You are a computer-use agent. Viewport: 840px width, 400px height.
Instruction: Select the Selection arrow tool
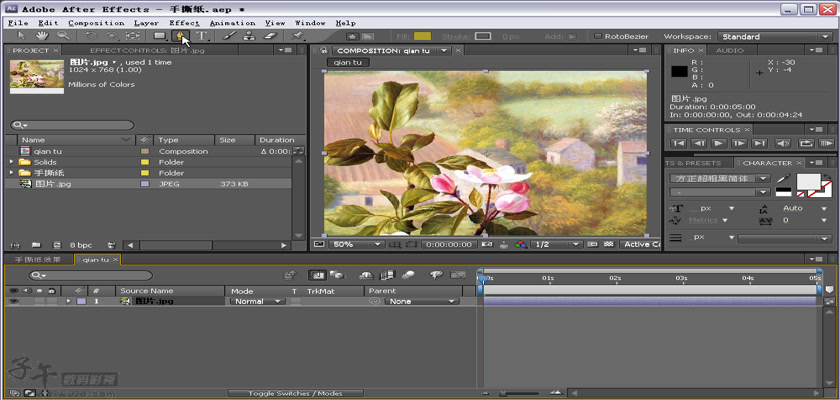pyautogui.click(x=21, y=36)
